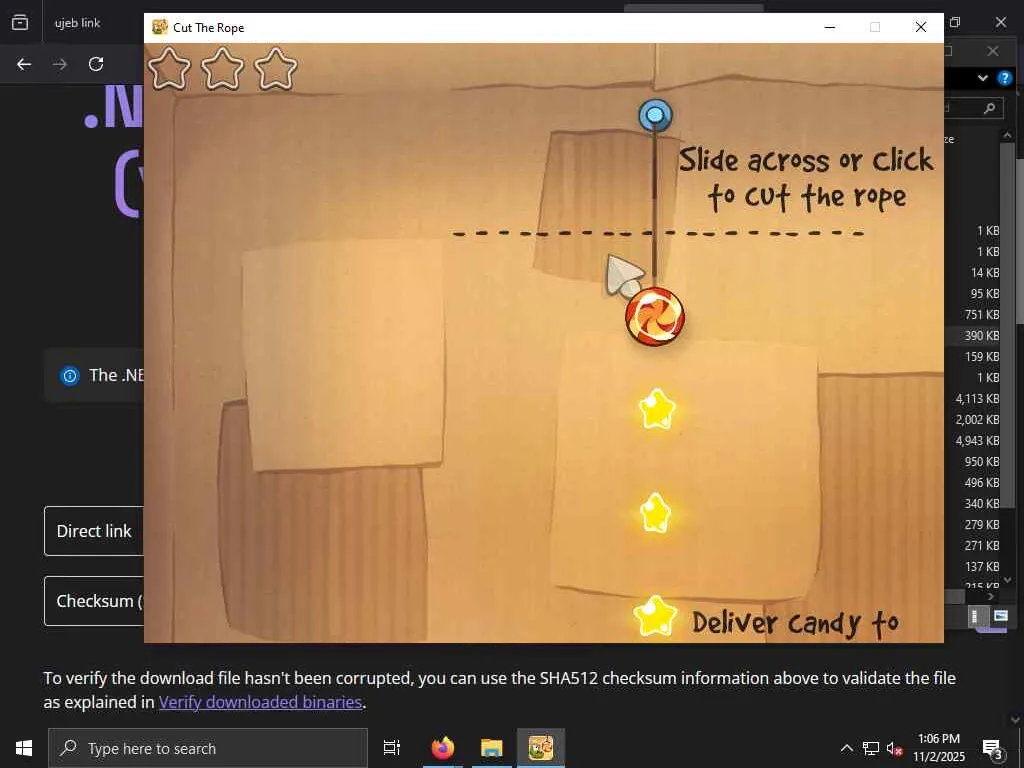Click the horizontal scrollbar right arrow in File Explorer
This screenshot has width=1024, height=768.
click(991, 596)
